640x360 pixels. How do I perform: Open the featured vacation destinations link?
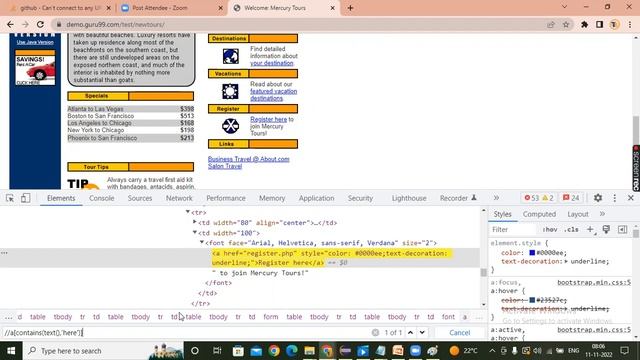click(273, 95)
